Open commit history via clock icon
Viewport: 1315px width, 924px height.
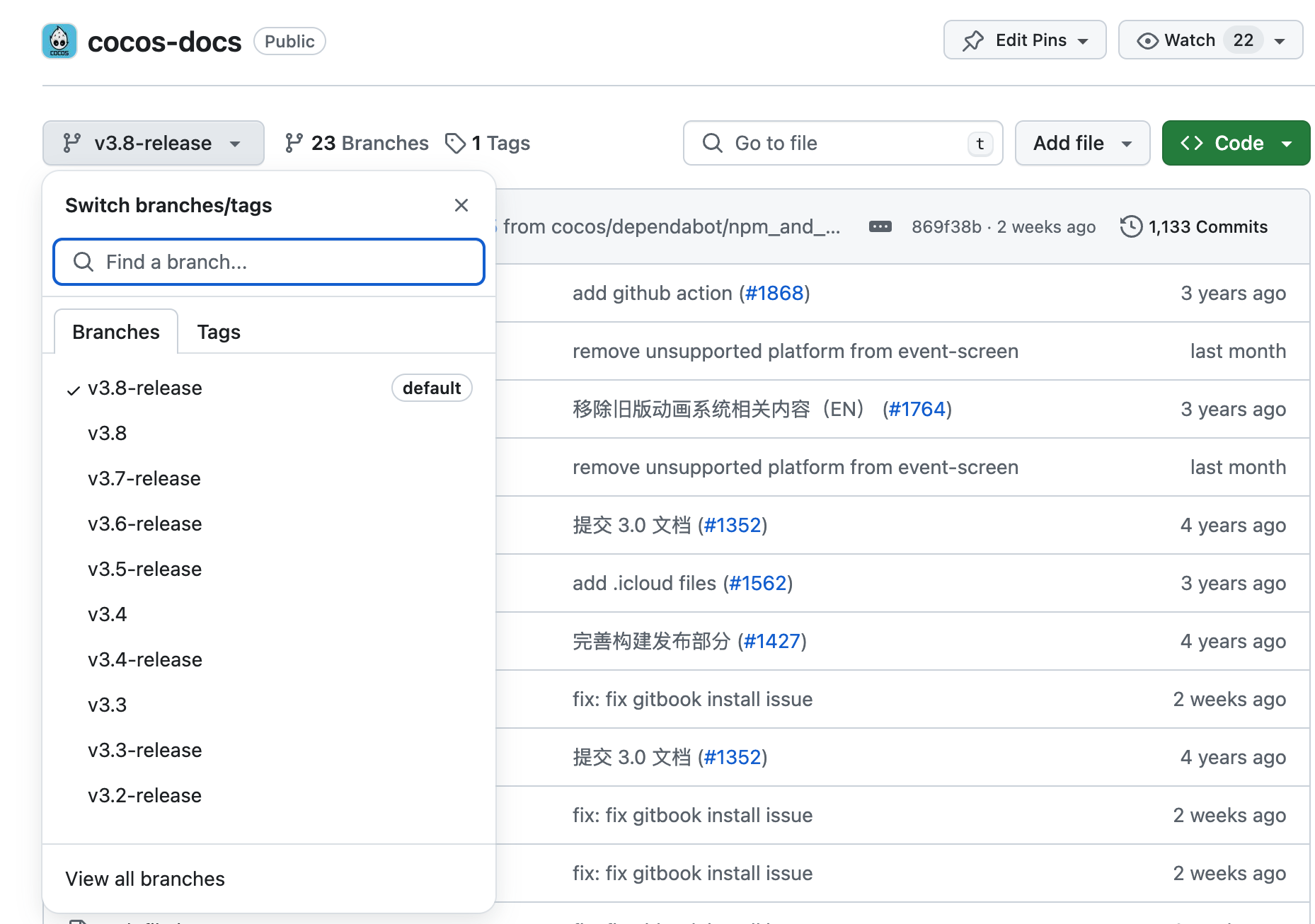1131,226
